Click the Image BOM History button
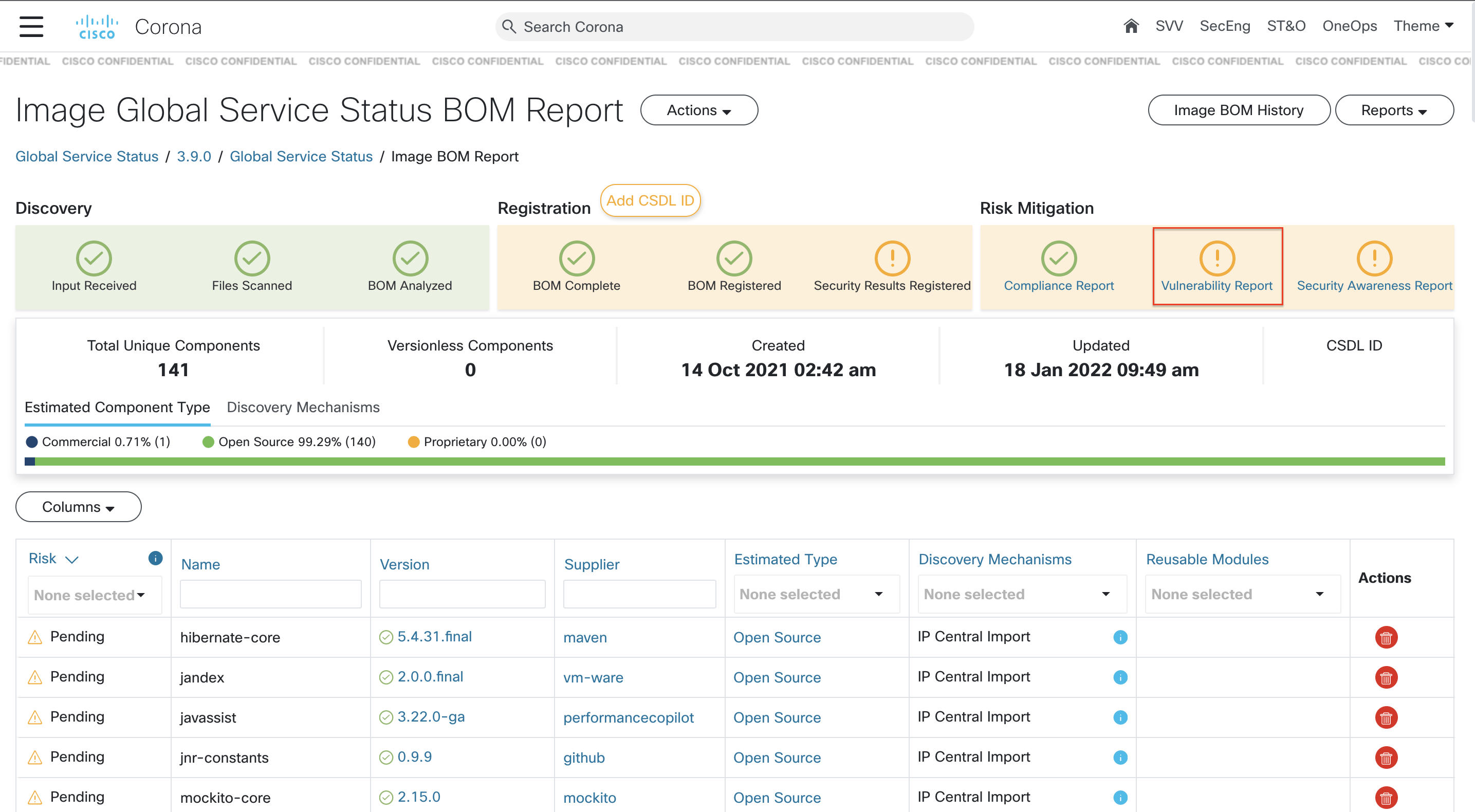1475x812 pixels. click(x=1239, y=110)
